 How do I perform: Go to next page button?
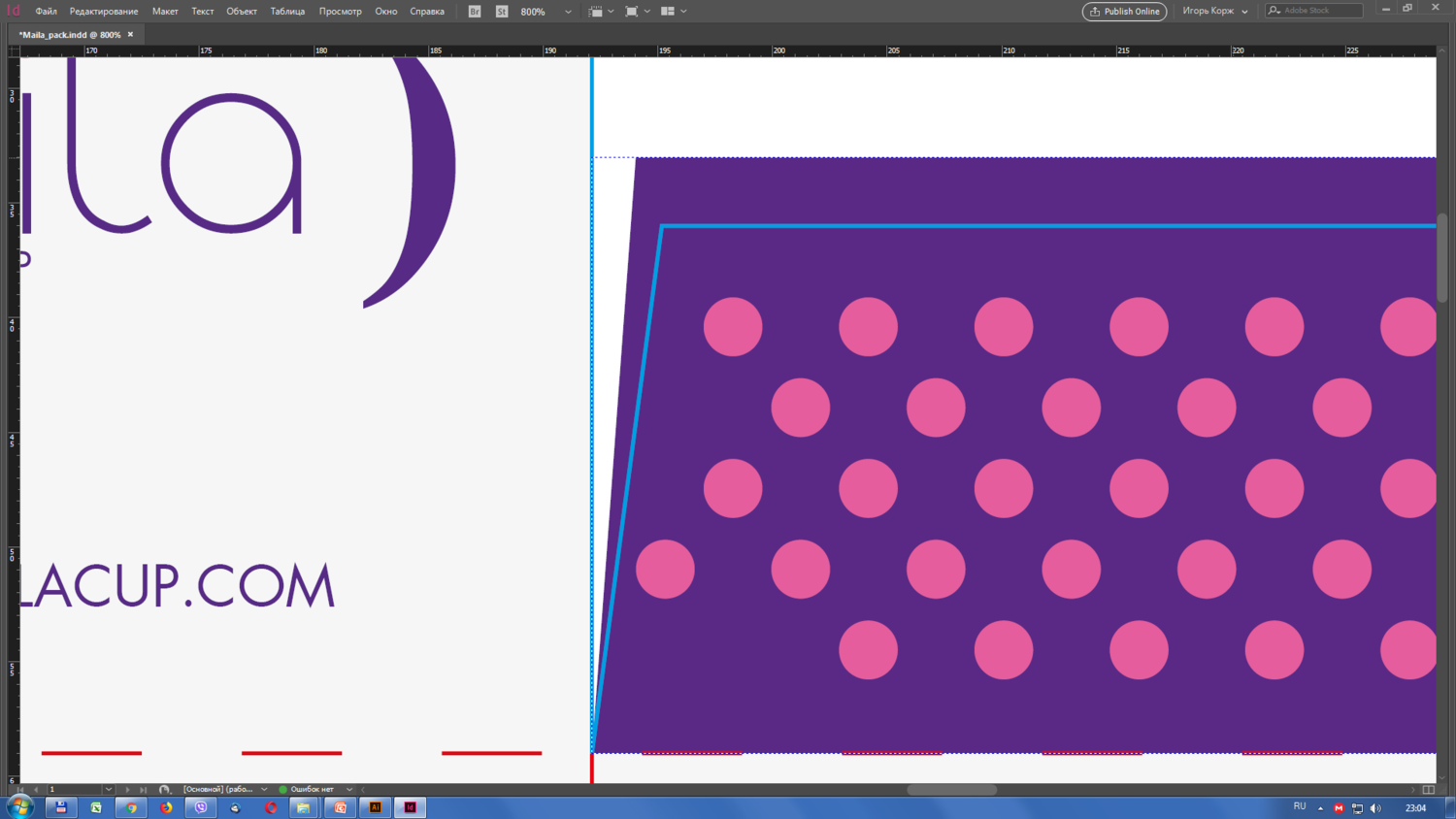127,790
